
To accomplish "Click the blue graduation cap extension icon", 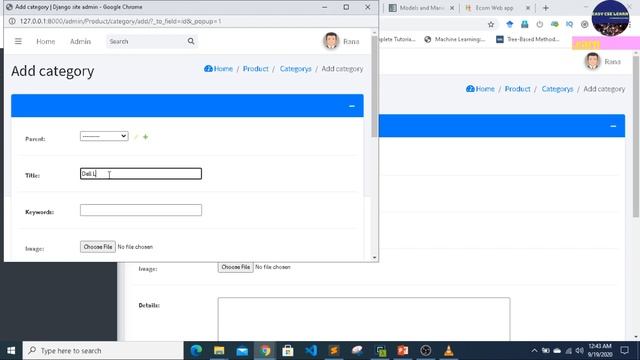I will pyautogui.click(x=509, y=24).
